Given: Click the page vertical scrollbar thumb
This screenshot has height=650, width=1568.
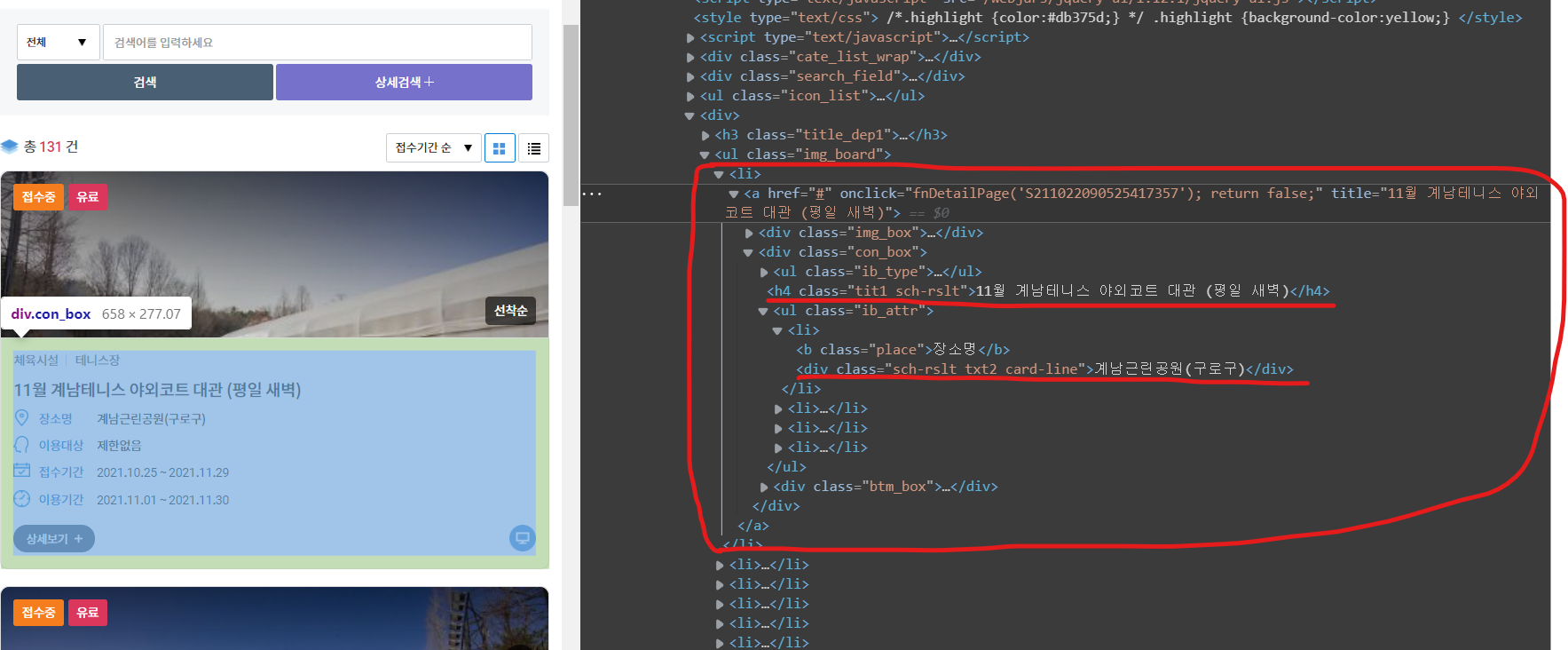Looking at the screenshot, I should tap(571, 115).
